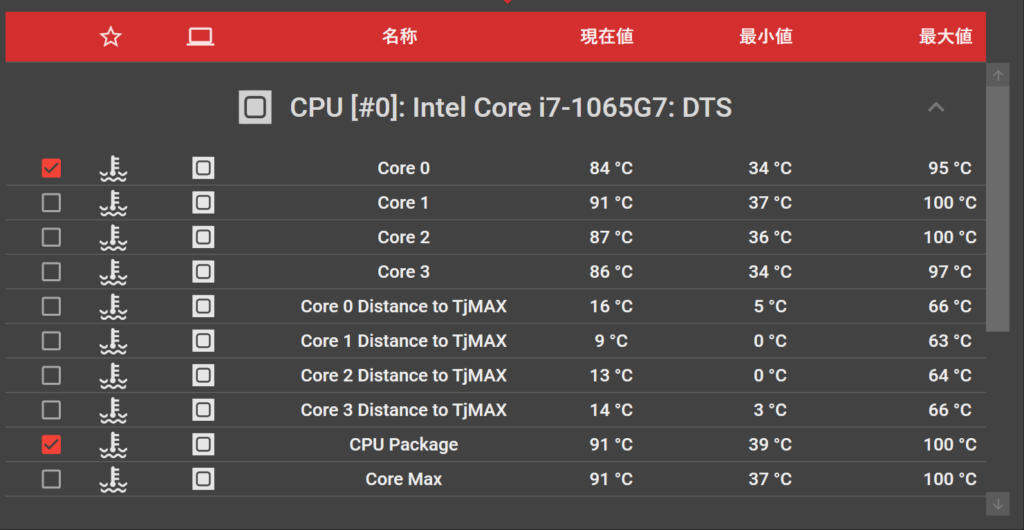Viewport: 1024px width, 530px height.
Task: Click the 現在値 column header
Action: 607,37
